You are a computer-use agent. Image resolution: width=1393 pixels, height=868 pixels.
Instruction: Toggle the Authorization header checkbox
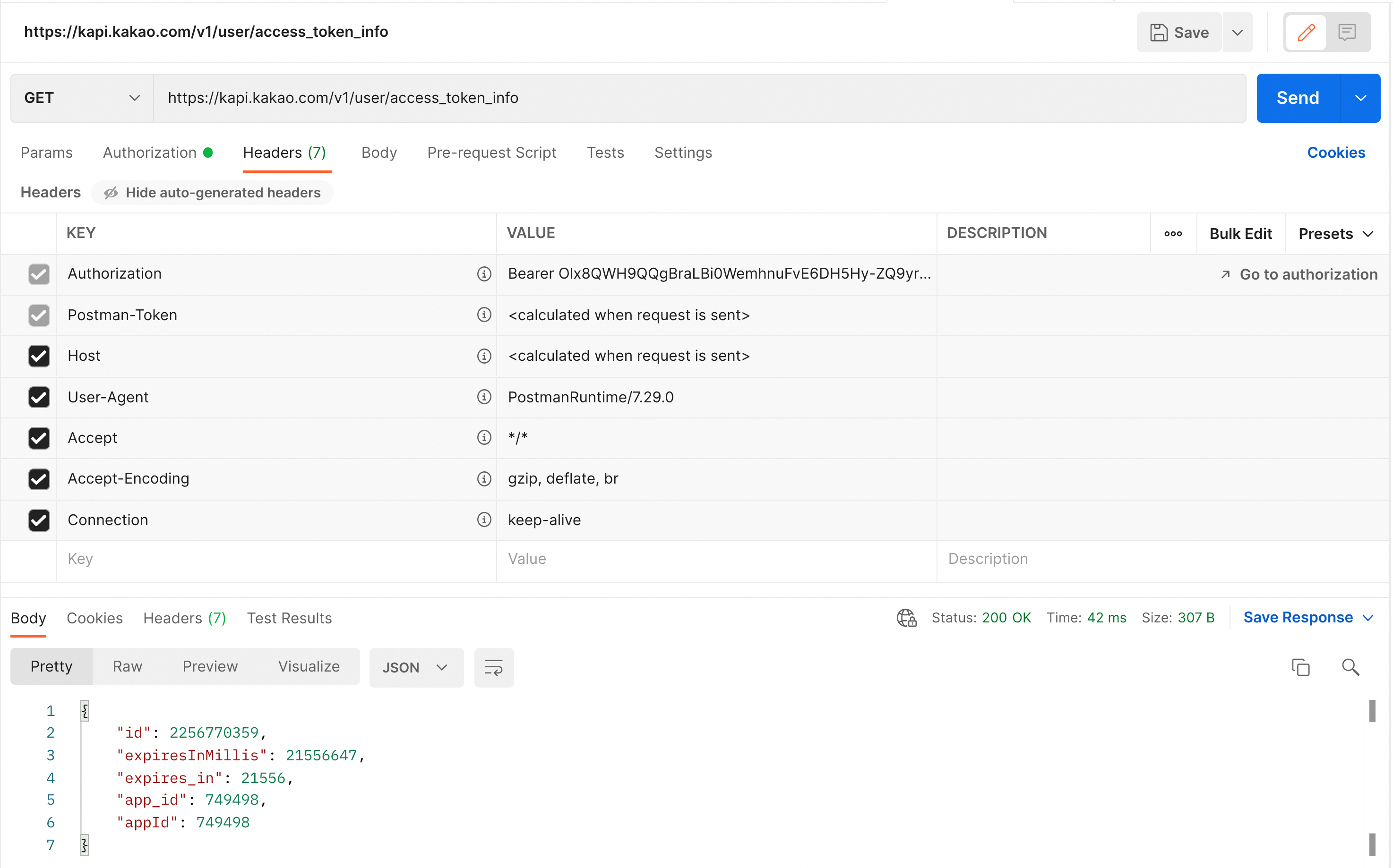click(39, 274)
